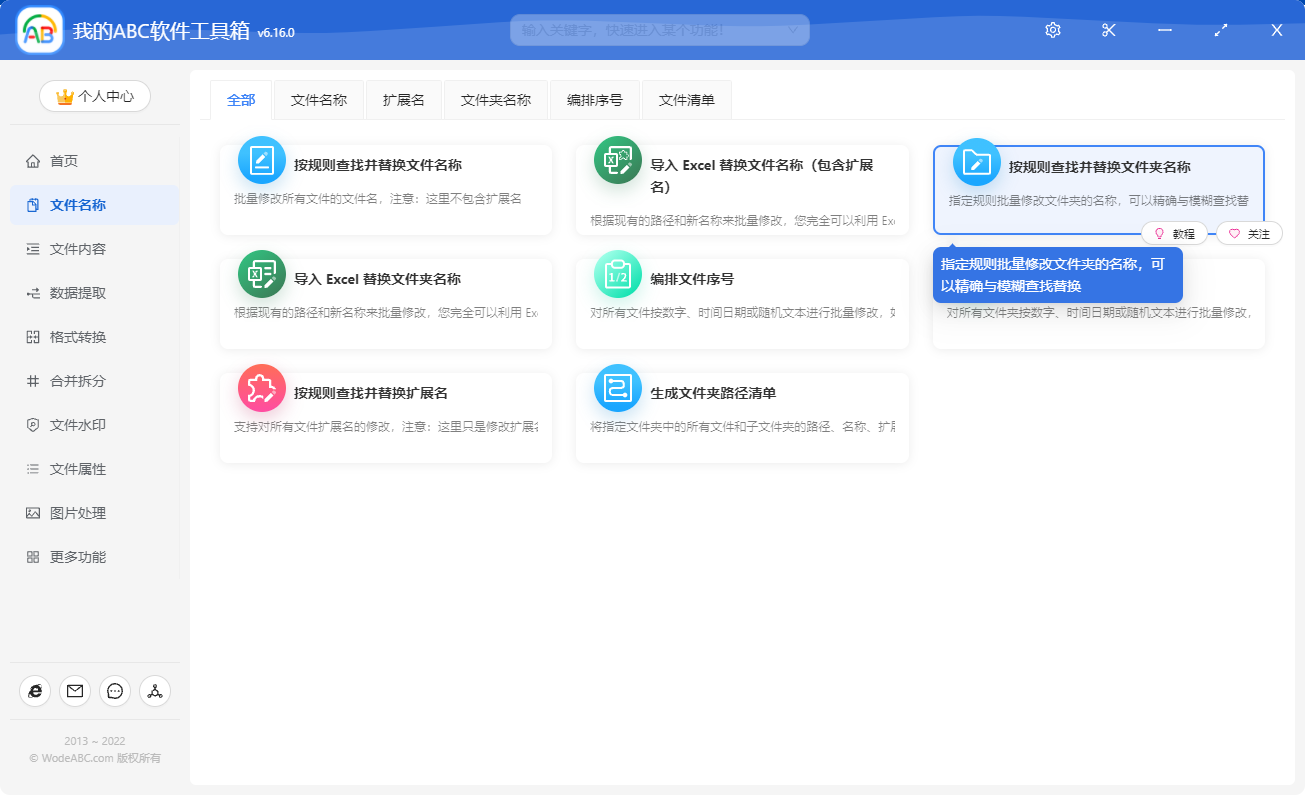Viewport: 1305px width, 795px height.
Task: Click the keyword search input field
Action: pos(660,29)
